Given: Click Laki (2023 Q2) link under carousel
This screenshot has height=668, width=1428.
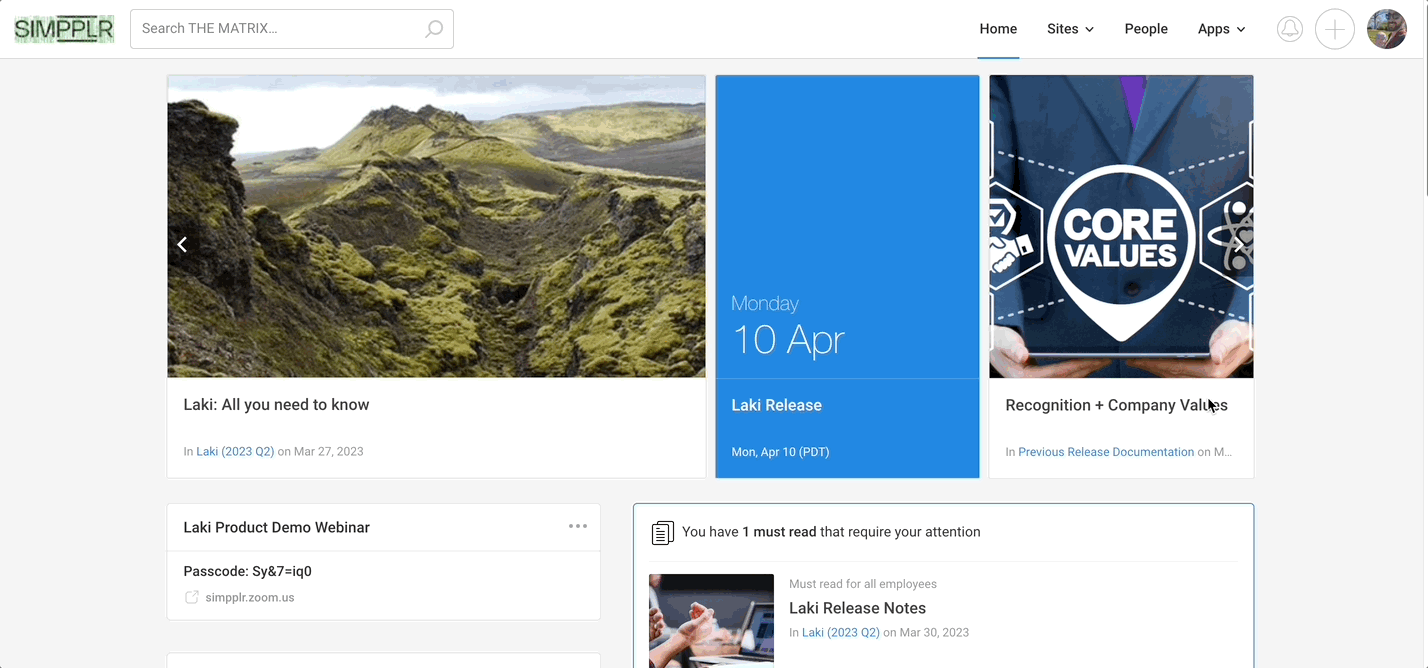Looking at the screenshot, I should pyautogui.click(x=235, y=452).
